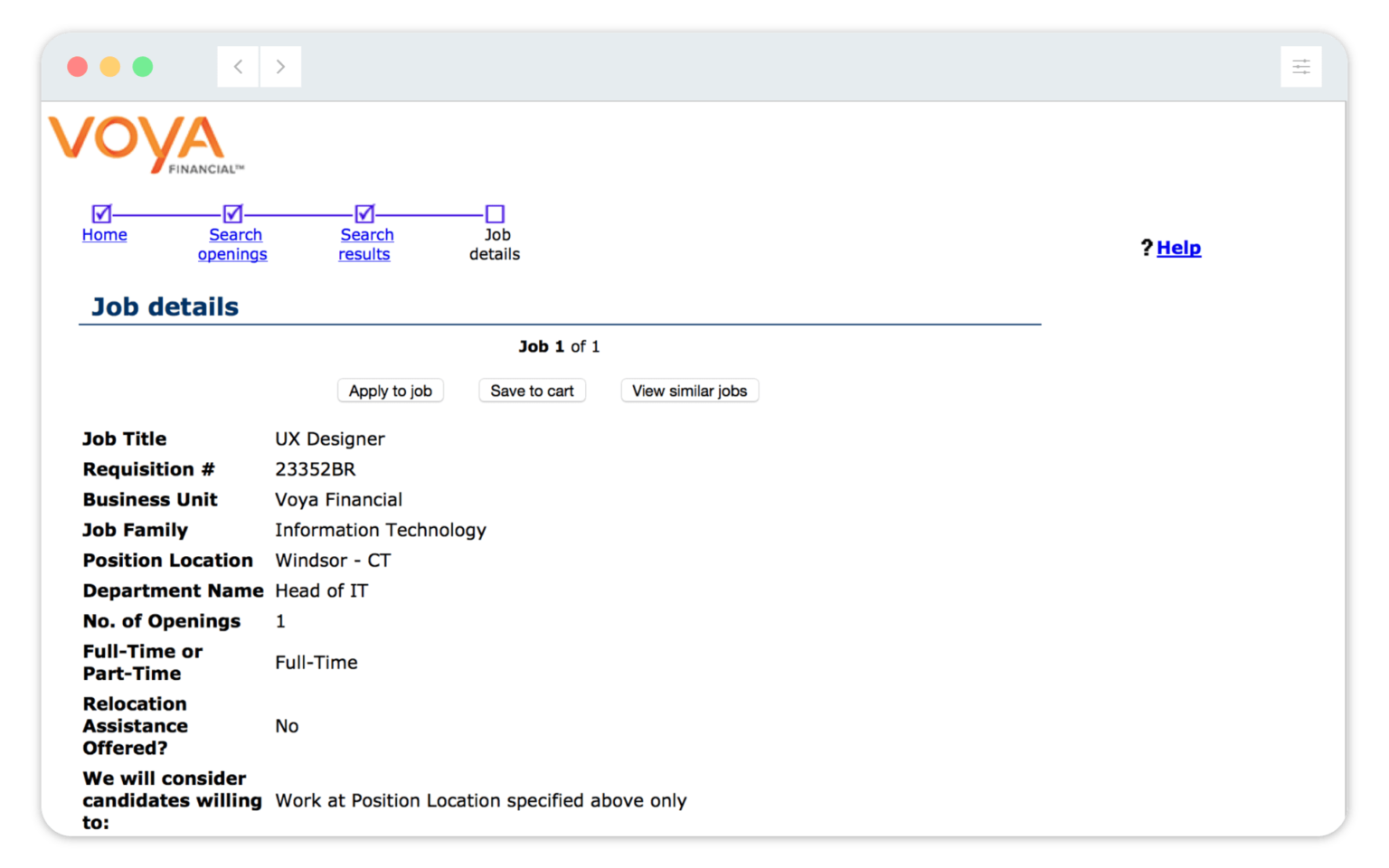Select the Search results breadcrumb step
The height and width of the screenshot is (868, 1389).
tap(365, 244)
